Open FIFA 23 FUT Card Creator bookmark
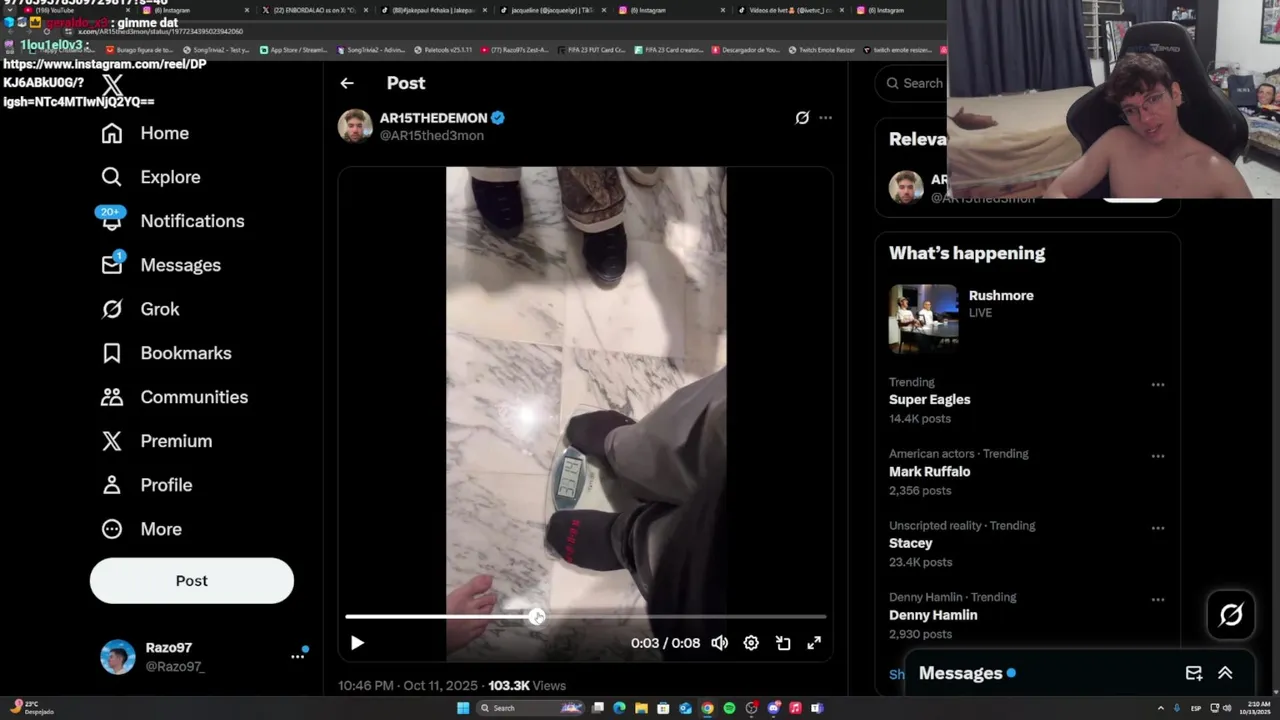This screenshot has height=720, width=1280. [x=591, y=50]
